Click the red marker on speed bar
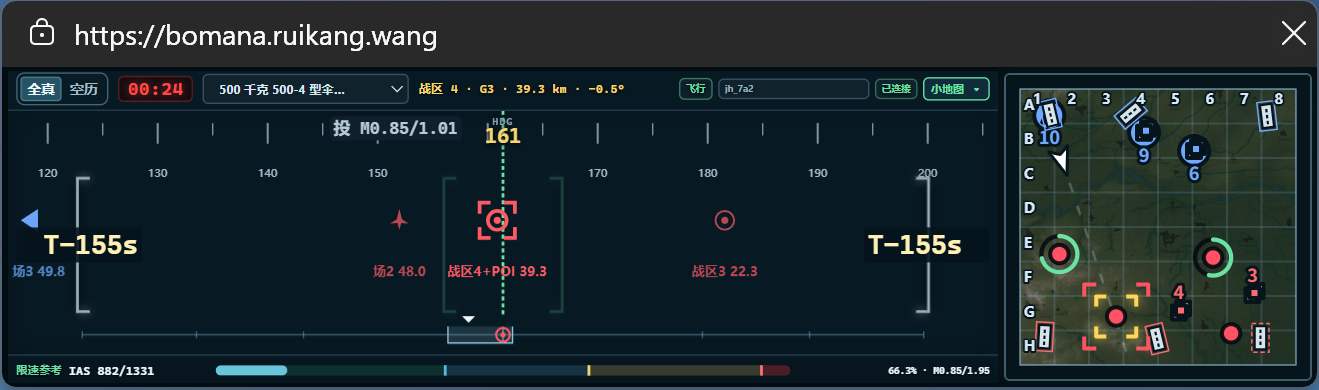Viewport: 1319px width, 390px height. [x=762, y=371]
